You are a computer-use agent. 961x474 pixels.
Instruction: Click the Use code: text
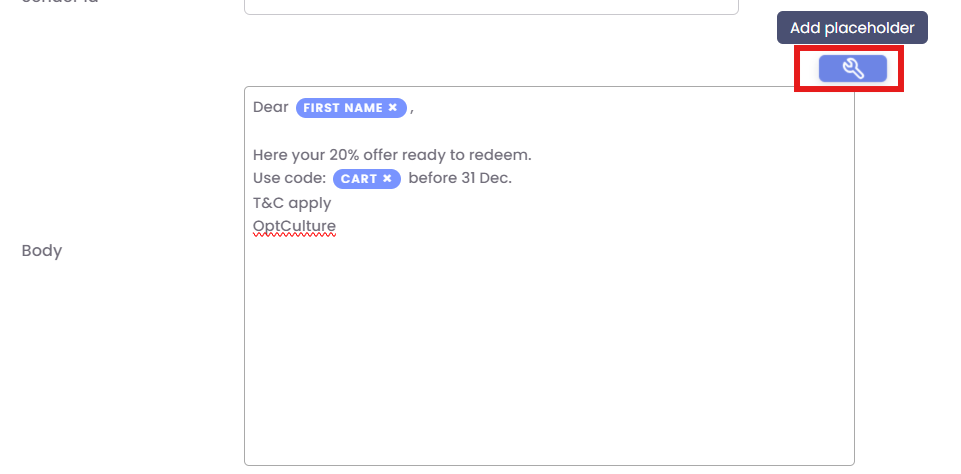[x=289, y=179]
